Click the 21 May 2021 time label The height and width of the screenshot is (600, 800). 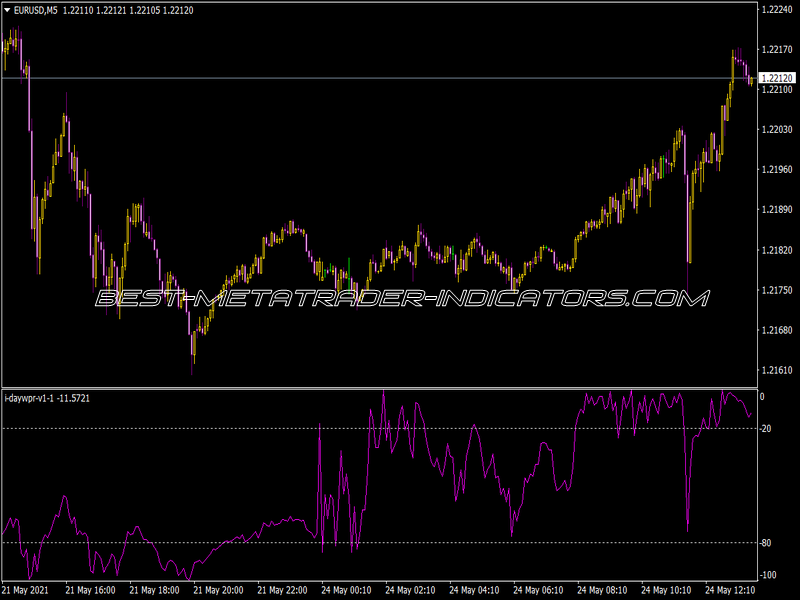[26, 590]
